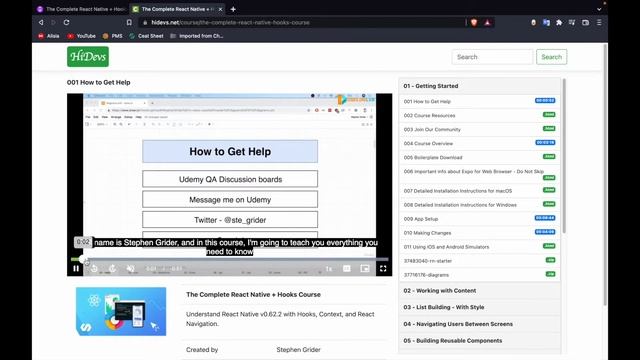640x360 pixels.
Task: Open the tab list dropdown arrow
Action: [599, 9]
